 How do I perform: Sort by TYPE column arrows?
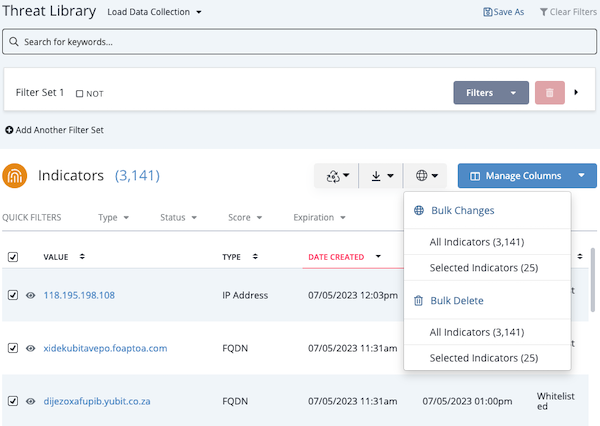coord(255,256)
